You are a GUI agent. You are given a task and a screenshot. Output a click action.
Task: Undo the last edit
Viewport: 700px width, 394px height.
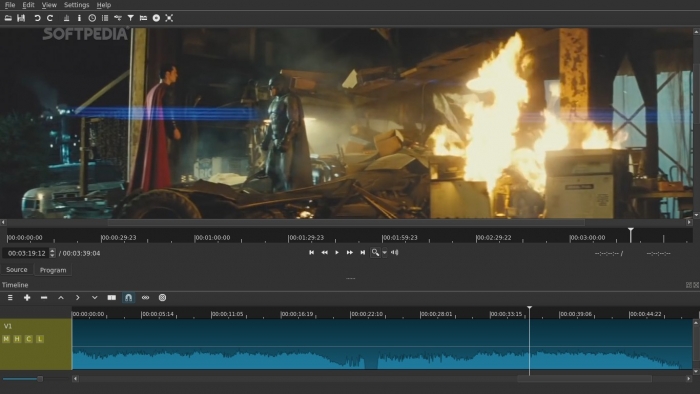pos(38,18)
